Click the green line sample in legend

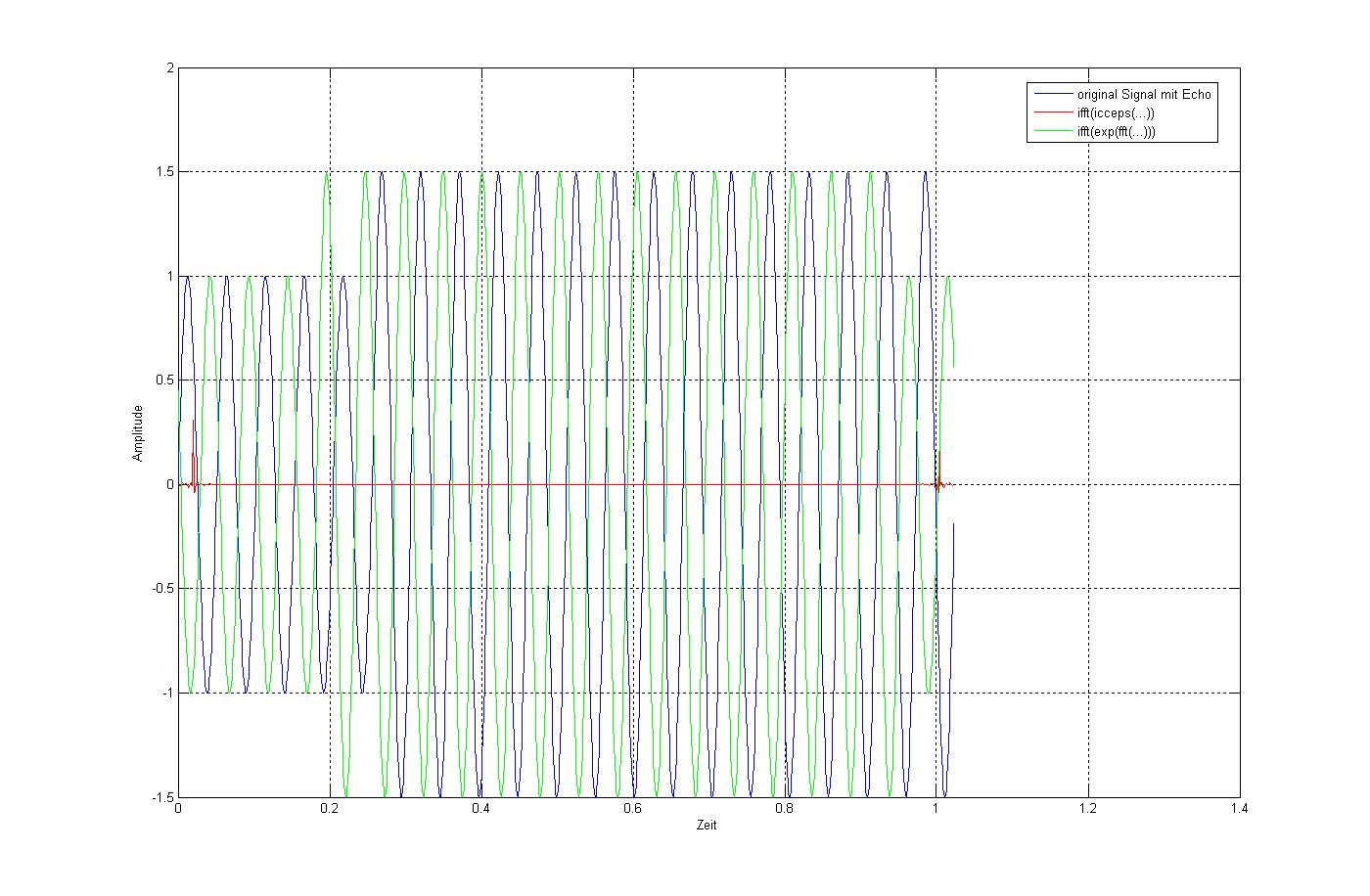pyautogui.click(x=1051, y=132)
